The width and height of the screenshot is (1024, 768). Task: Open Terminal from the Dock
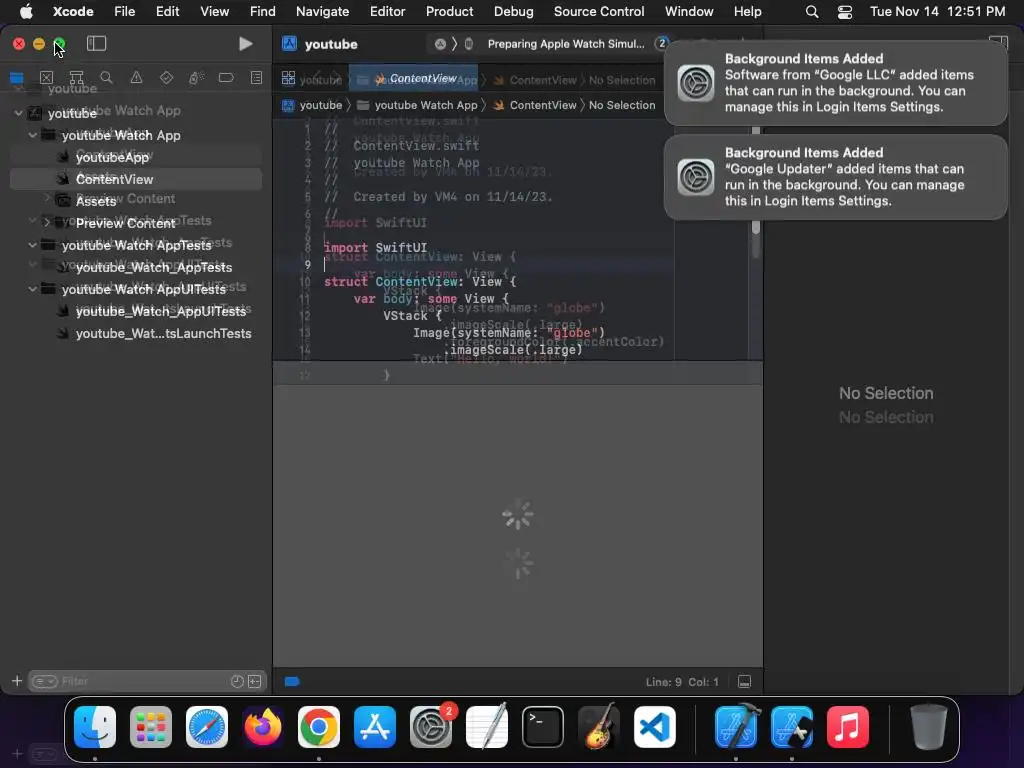(x=543, y=727)
